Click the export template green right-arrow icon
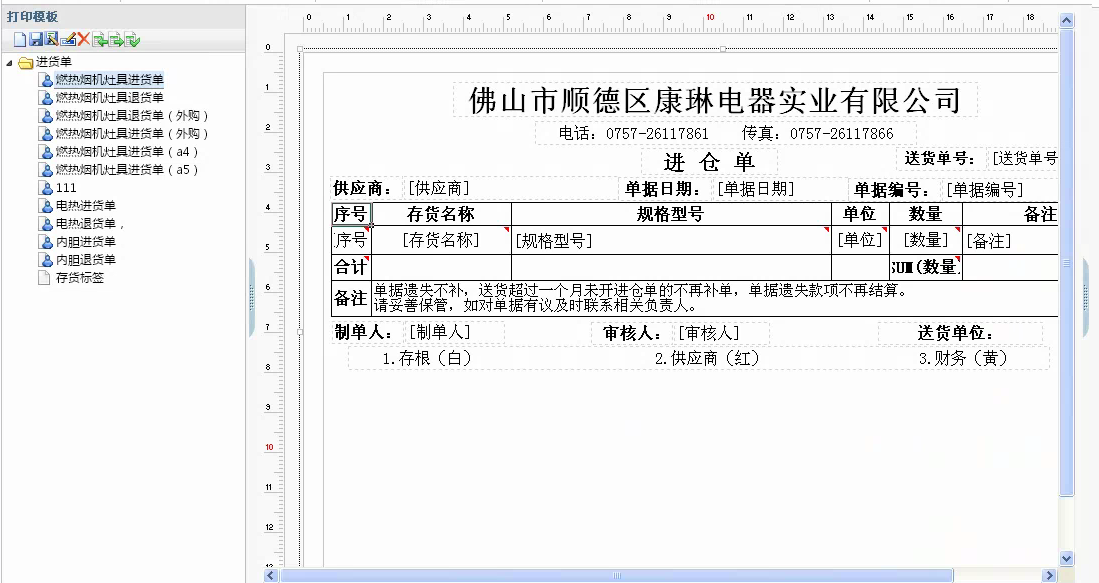 [116, 40]
